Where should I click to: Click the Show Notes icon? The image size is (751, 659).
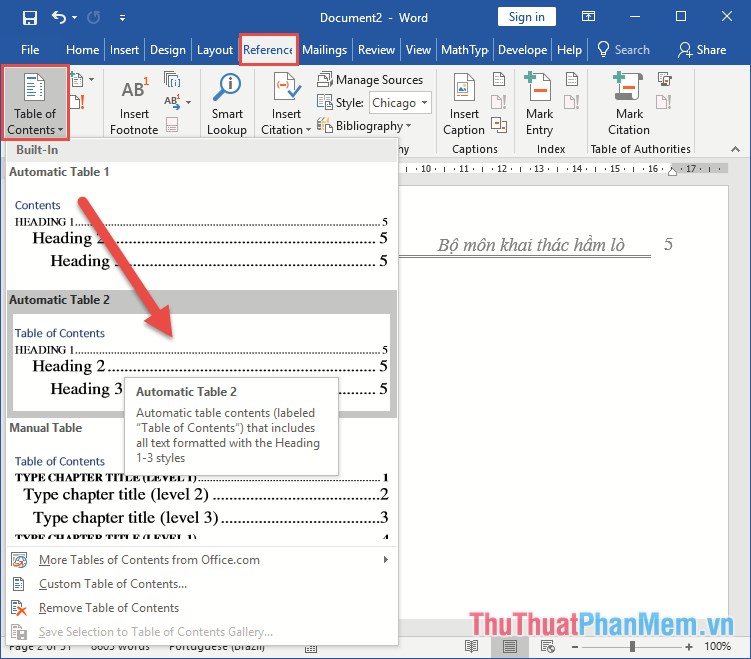[x=172, y=125]
